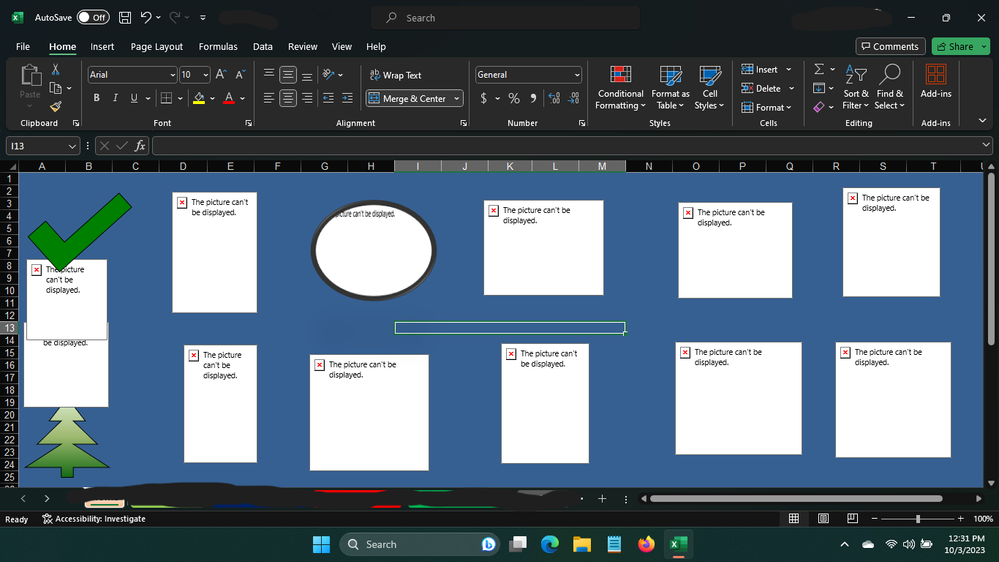This screenshot has width=999, height=562.
Task: Click the Align Left icon
Action: [269, 98]
